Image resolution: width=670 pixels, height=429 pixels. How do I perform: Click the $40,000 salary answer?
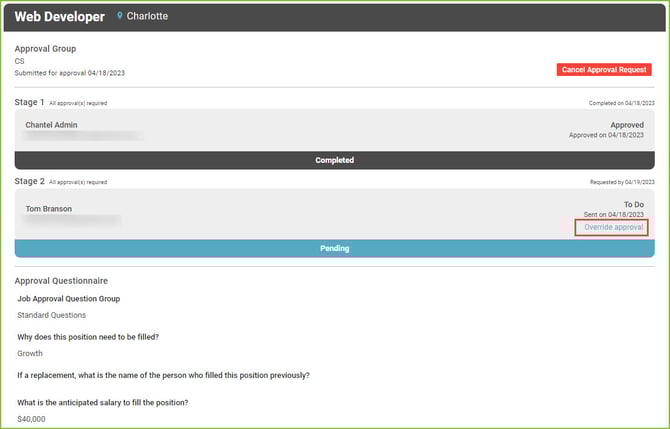pyautogui.click(x=31, y=419)
